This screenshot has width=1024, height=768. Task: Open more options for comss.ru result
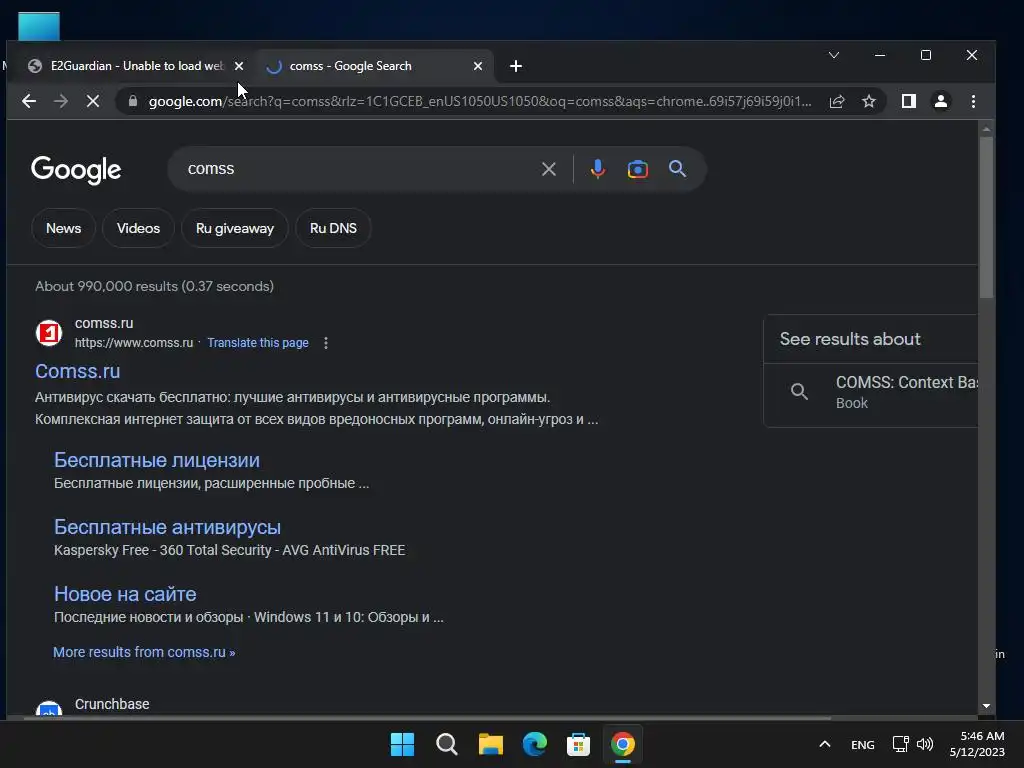pyautogui.click(x=326, y=343)
